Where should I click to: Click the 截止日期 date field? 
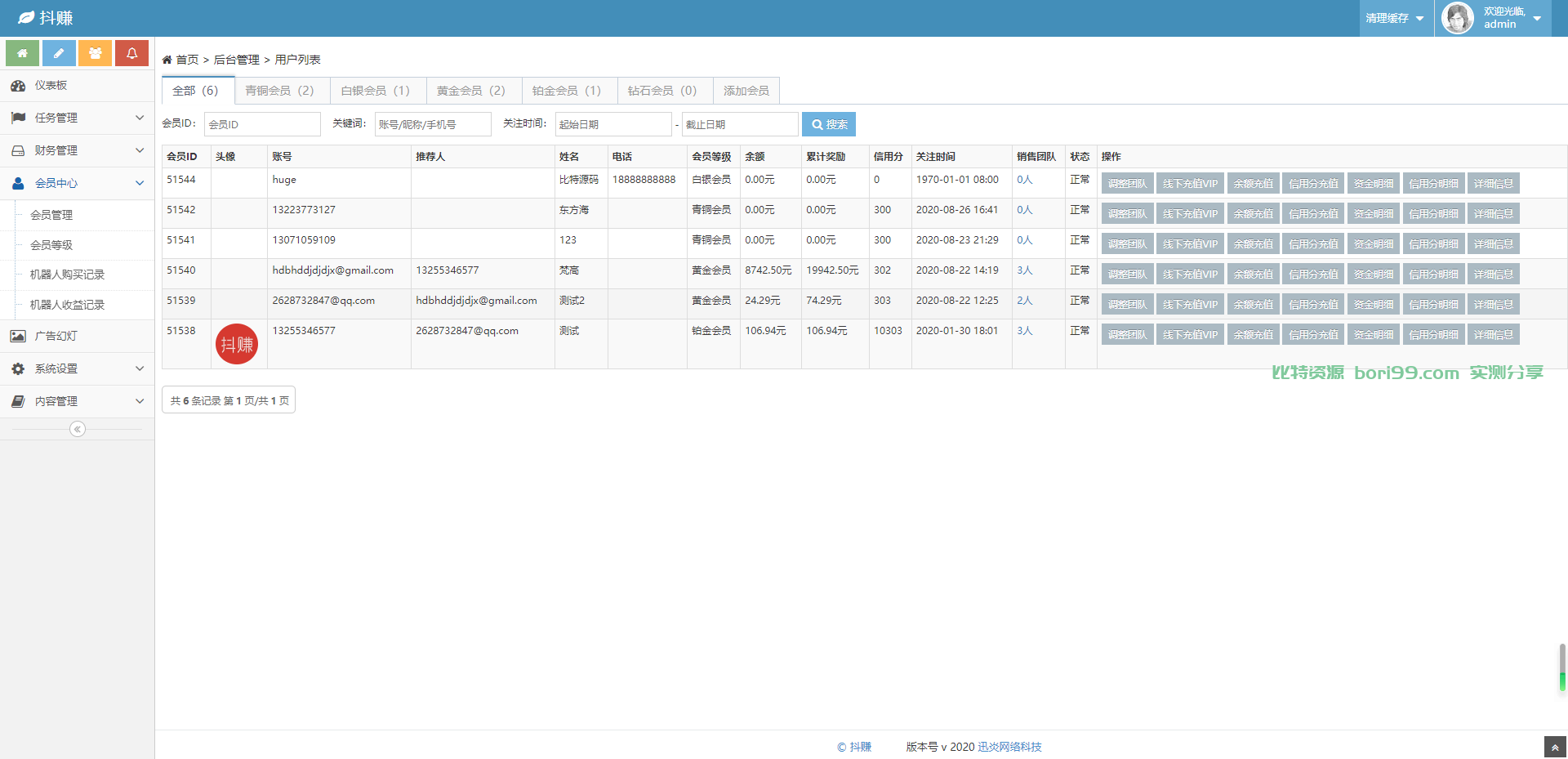tap(740, 124)
